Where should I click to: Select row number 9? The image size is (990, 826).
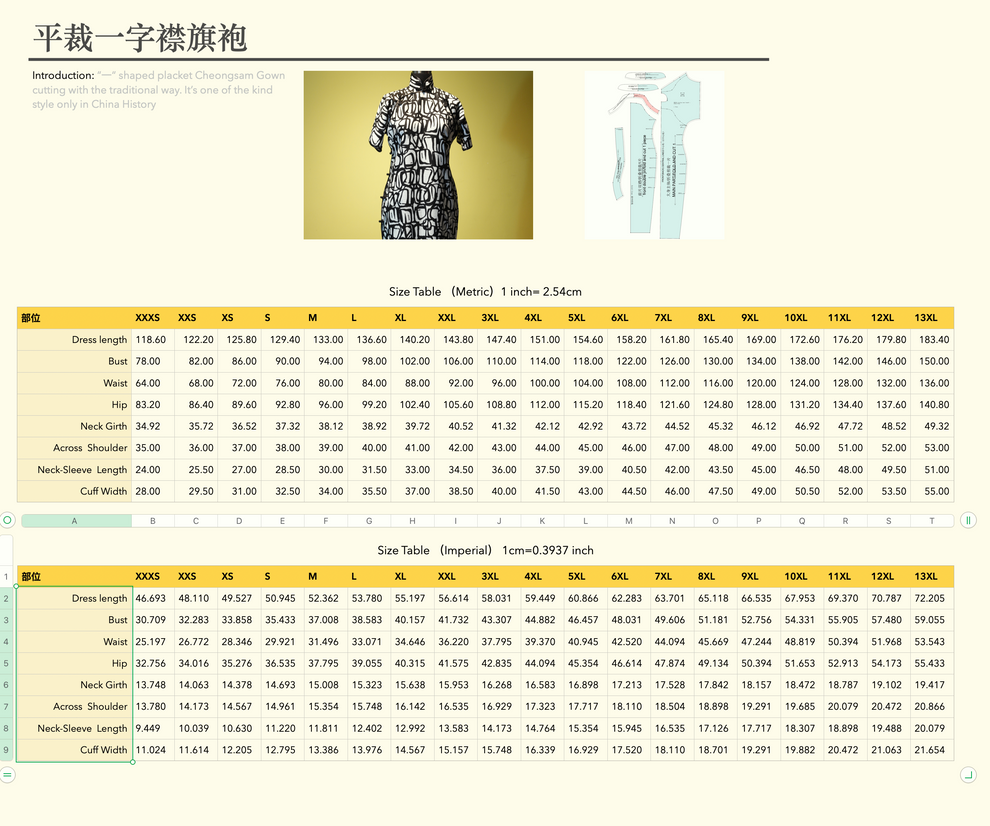(8, 750)
